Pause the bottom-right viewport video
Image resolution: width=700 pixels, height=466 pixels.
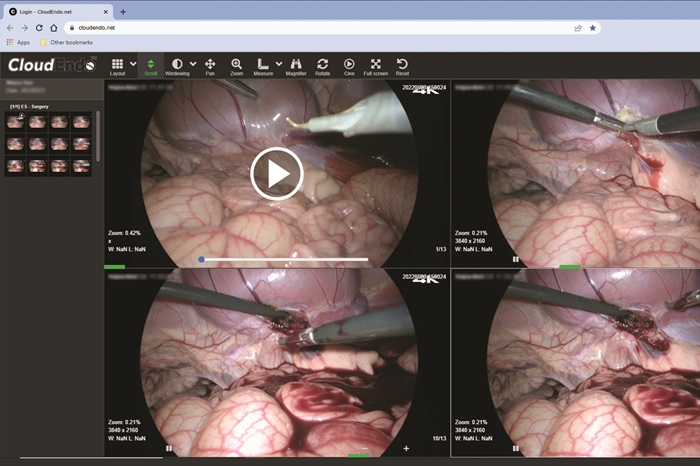516,448
